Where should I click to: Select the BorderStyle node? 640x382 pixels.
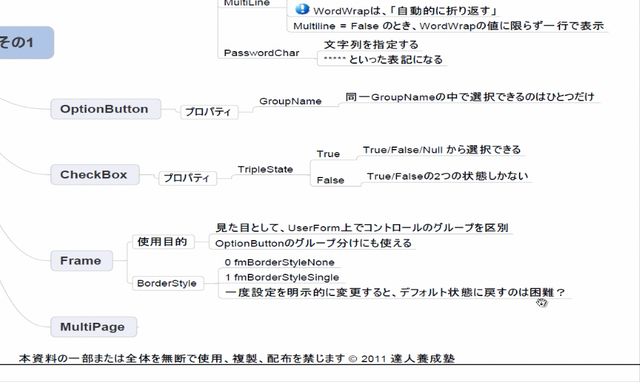(167, 283)
